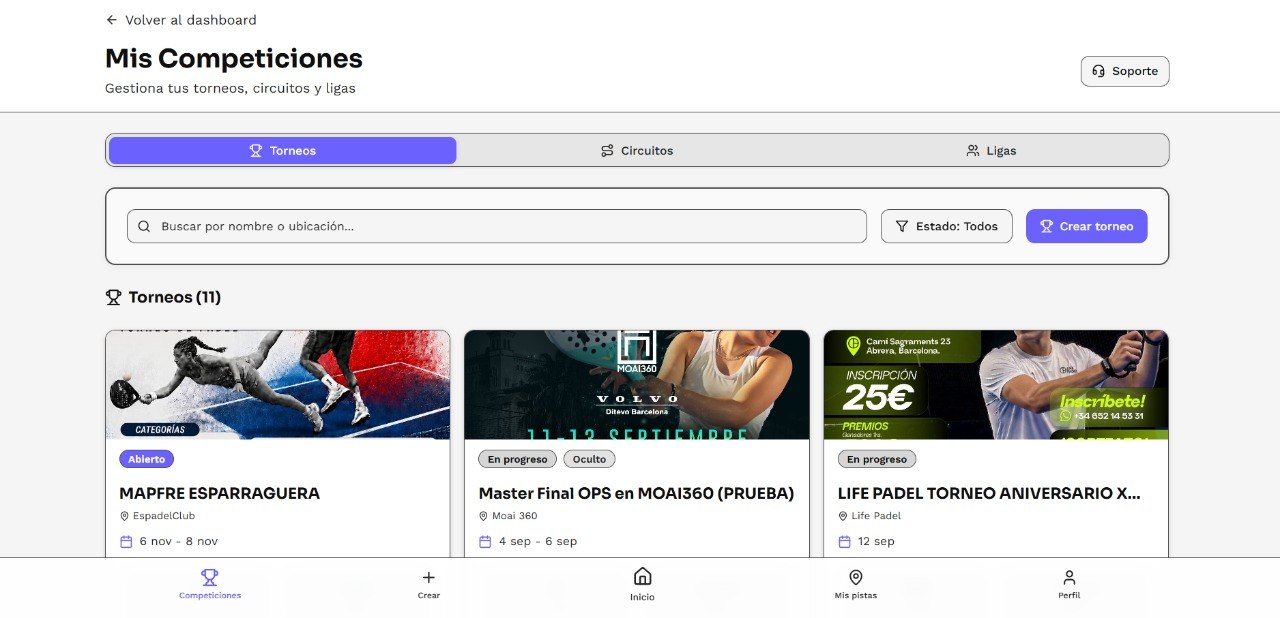The height and width of the screenshot is (618, 1280).
Task: Open the MAPFRE ESPARRAGUERA tournament banner image
Action: click(x=278, y=385)
